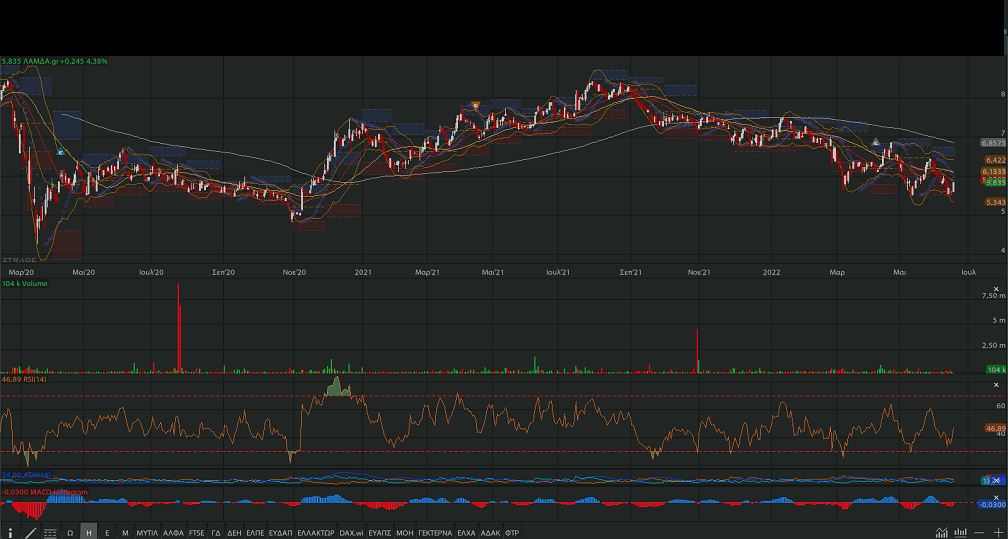This screenshot has width=1008, height=539.
Task: Click the info icon in bottom toolbar
Action: (11, 532)
